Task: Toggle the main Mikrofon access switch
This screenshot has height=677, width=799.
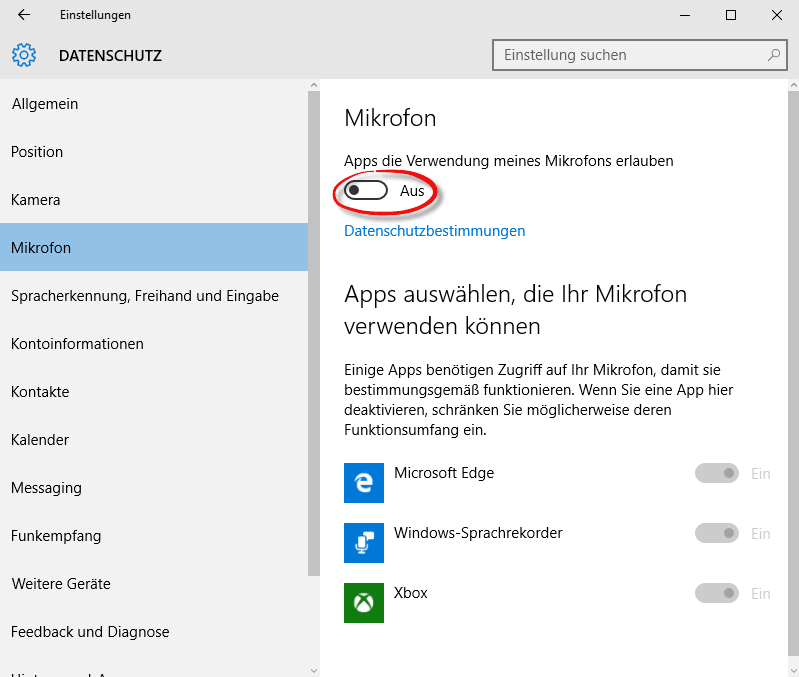Action: coord(366,190)
